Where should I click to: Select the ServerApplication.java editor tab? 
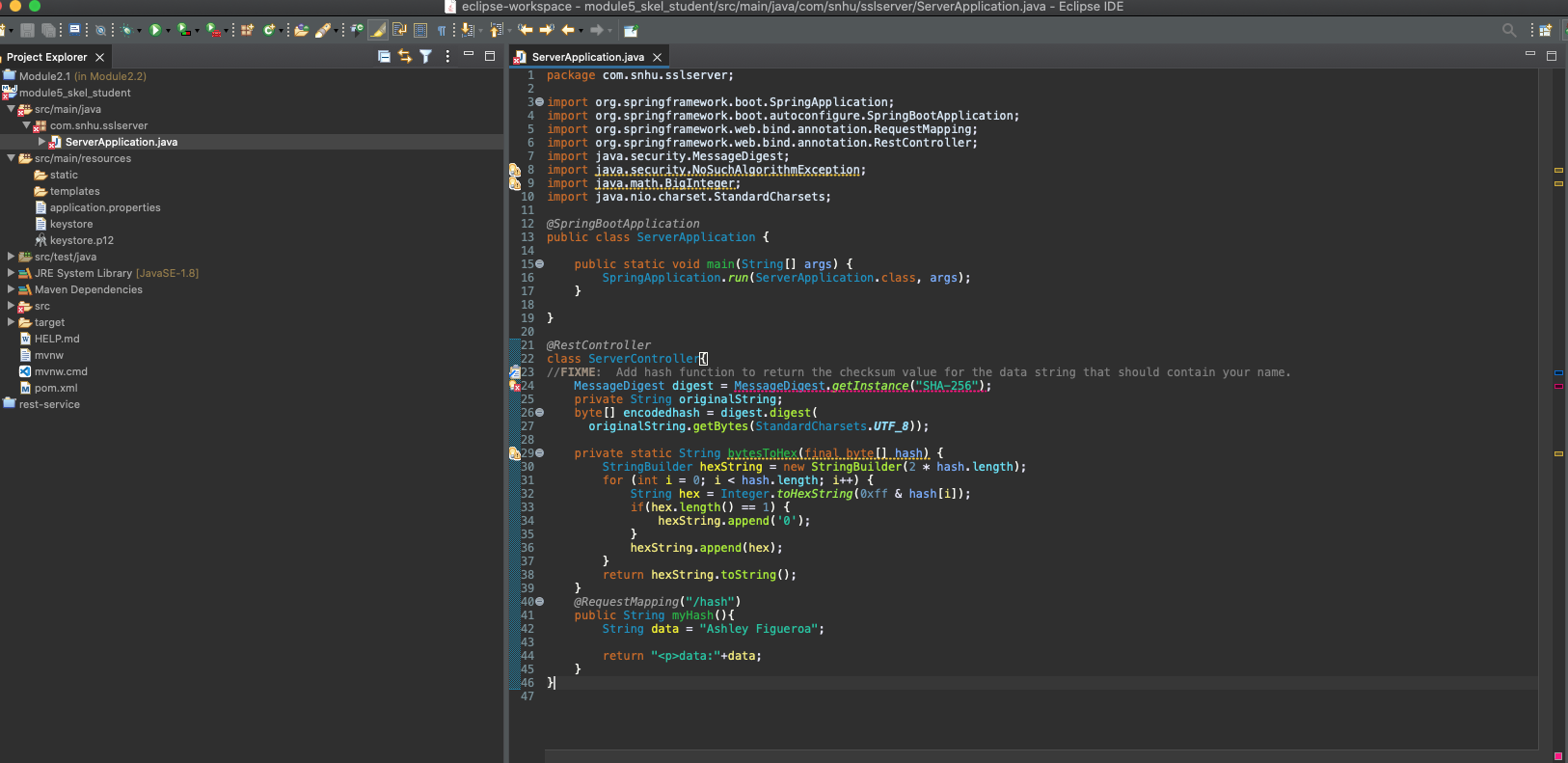point(587,57)
